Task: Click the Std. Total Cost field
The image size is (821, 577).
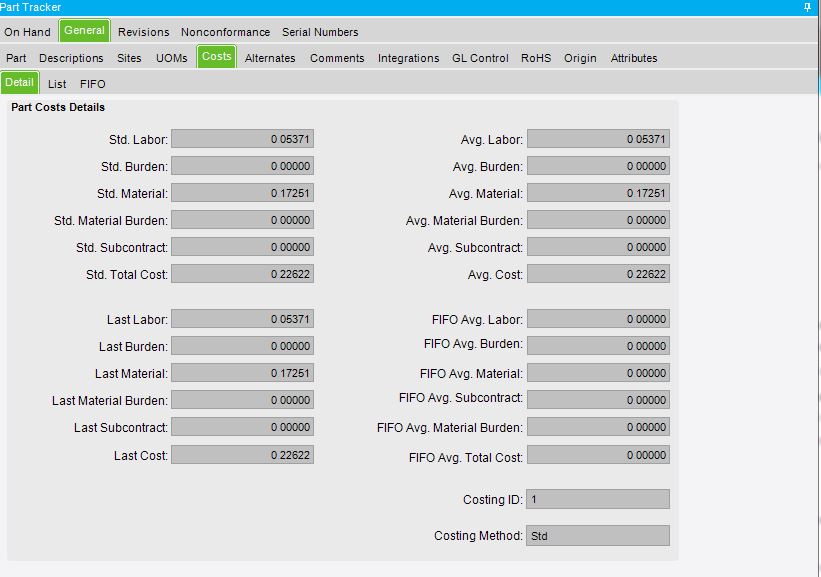Action: 242,274
